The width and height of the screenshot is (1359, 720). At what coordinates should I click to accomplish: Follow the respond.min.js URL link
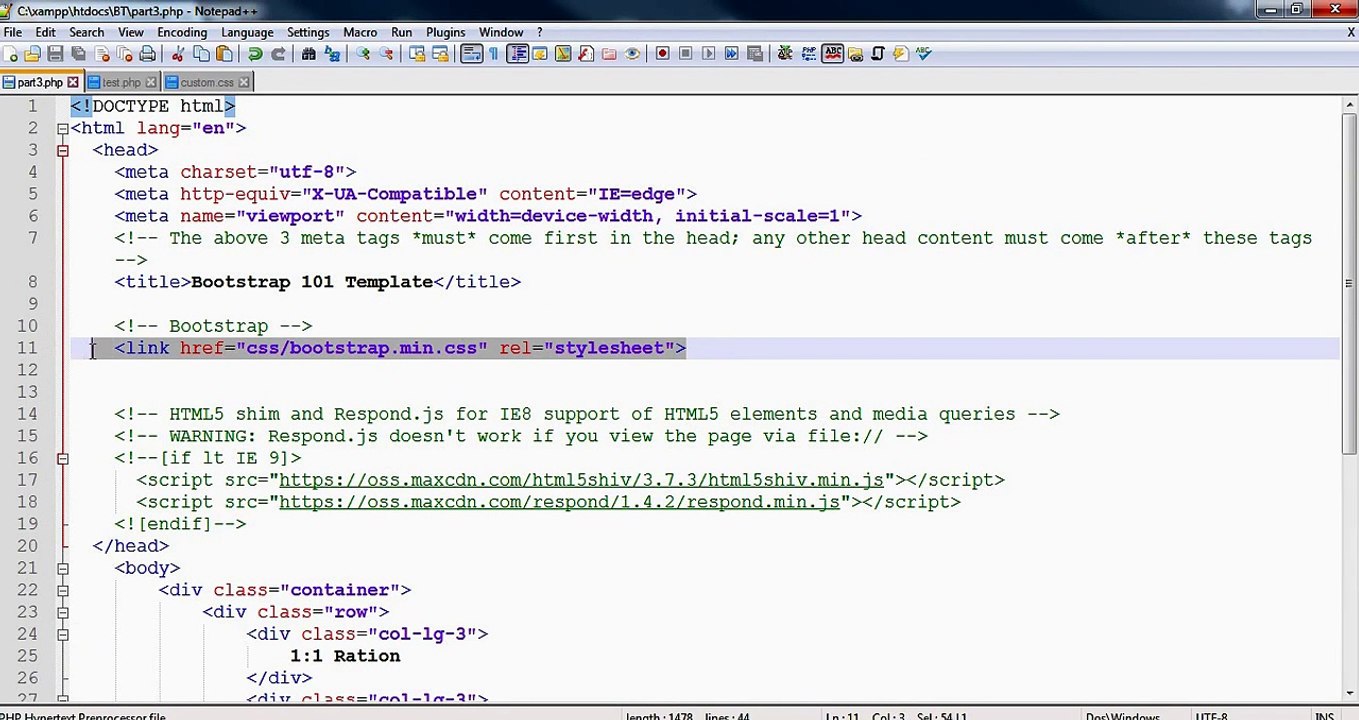coord(559,502)
